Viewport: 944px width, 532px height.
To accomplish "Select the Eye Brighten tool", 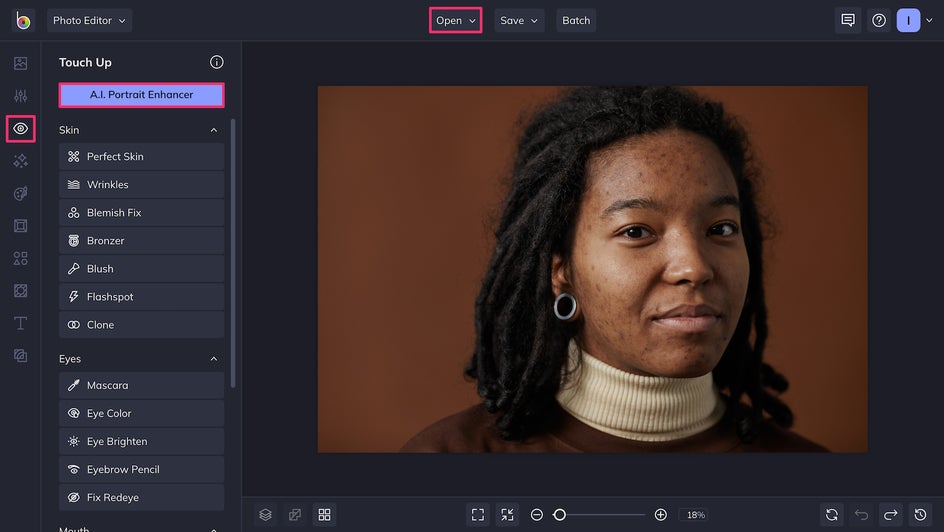I will click(x=141, y=441).
